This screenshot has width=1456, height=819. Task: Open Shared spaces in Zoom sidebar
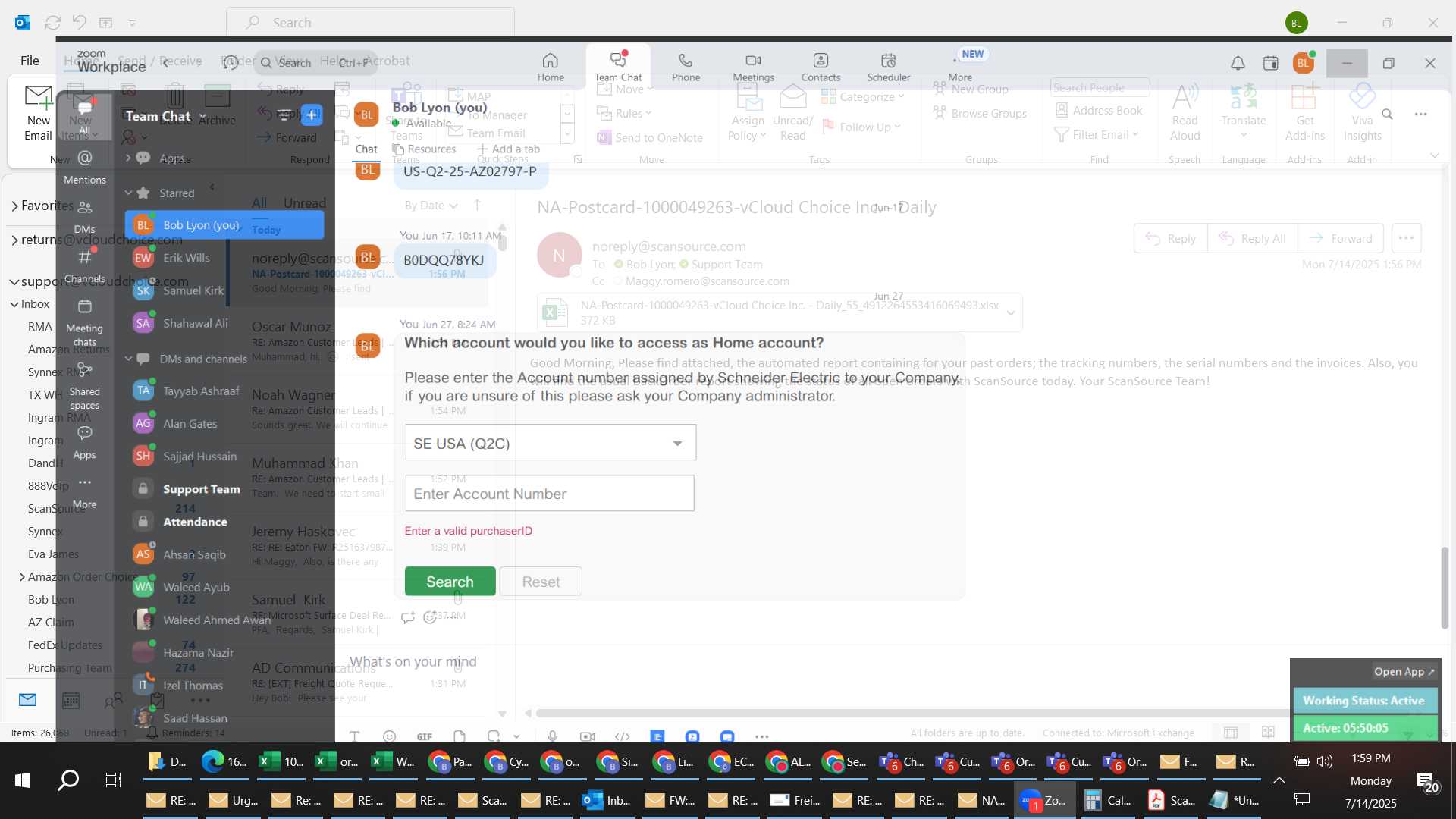coord(85,386)
